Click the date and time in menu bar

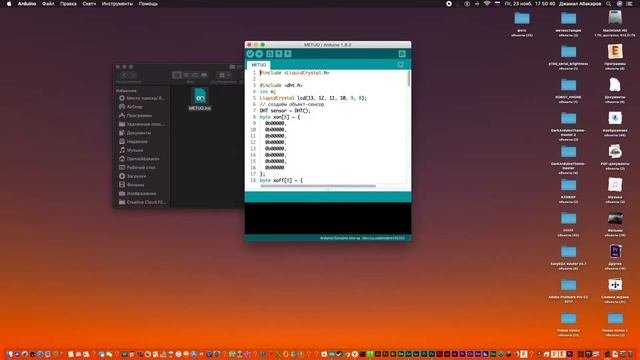click(x=530, y=4)
